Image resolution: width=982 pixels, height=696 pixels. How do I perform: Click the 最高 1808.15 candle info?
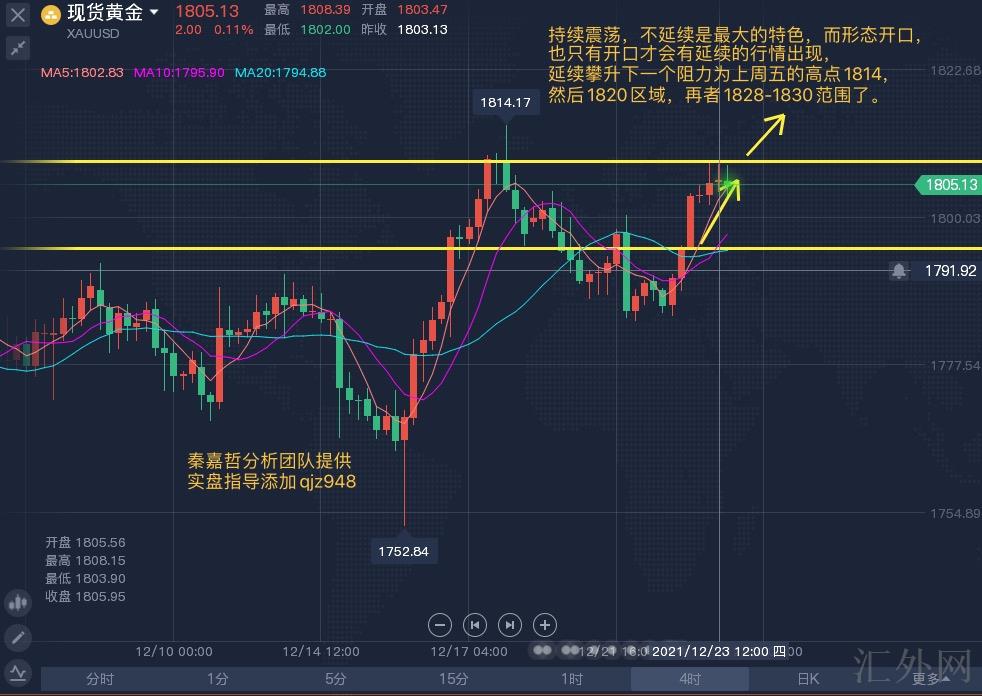(85, 561)
